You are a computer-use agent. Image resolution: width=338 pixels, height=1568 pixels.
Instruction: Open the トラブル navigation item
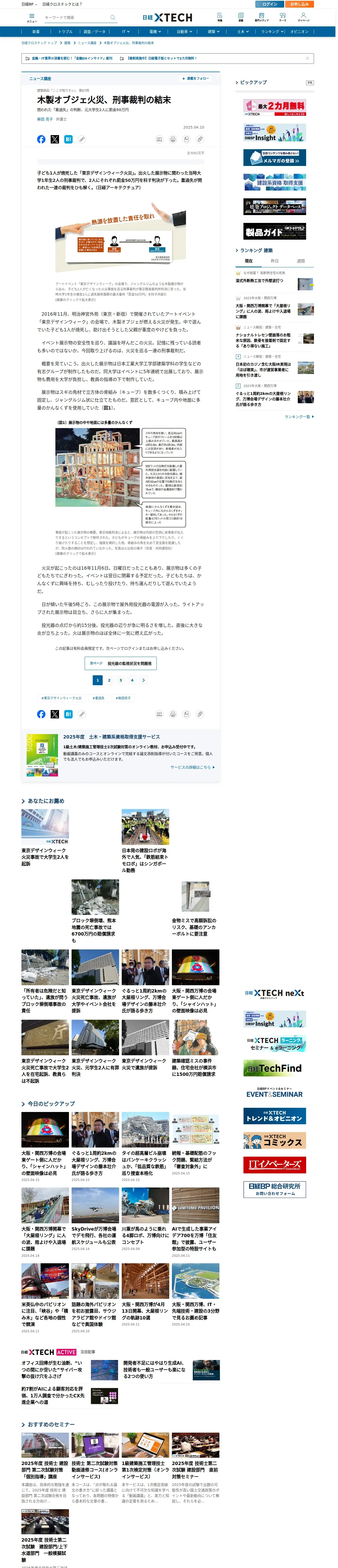pos(66,32)
